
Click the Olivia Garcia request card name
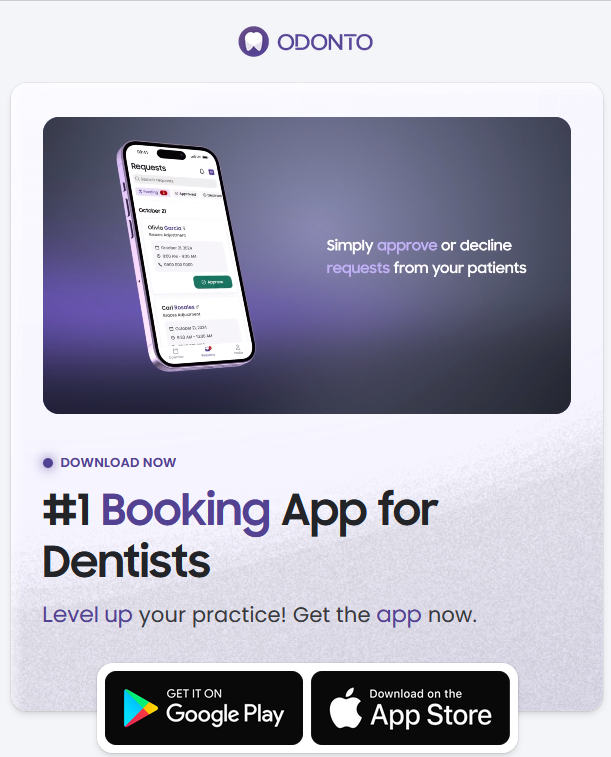[165, 227]
